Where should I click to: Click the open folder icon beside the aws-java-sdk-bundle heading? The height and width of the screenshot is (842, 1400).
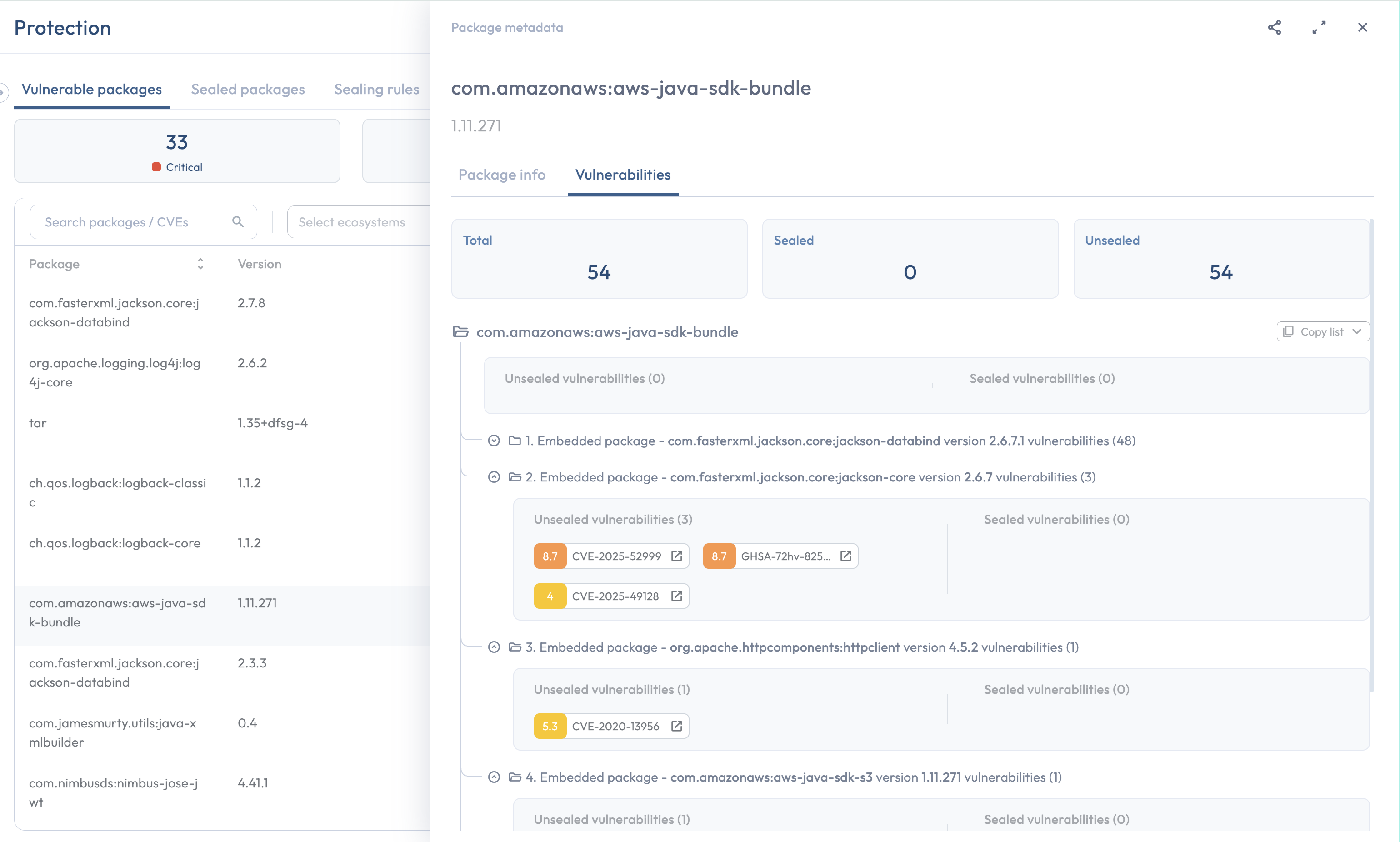(460, 331)
